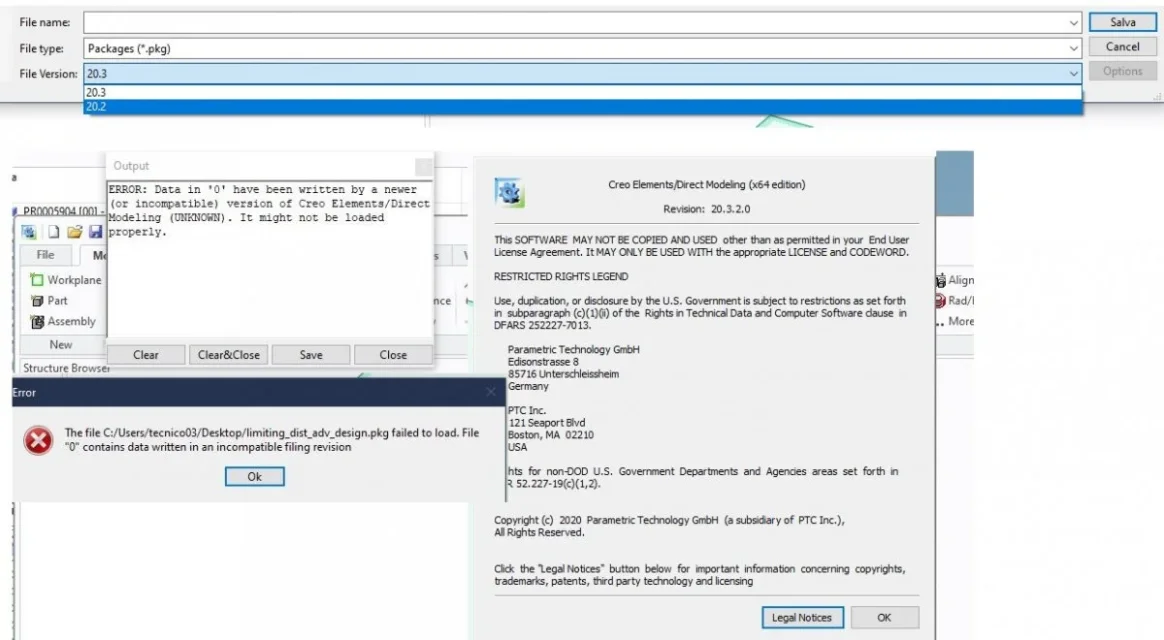Click the red error icon in Error dialog
The height and width of the screenshot is (640, 1164).
38,440
